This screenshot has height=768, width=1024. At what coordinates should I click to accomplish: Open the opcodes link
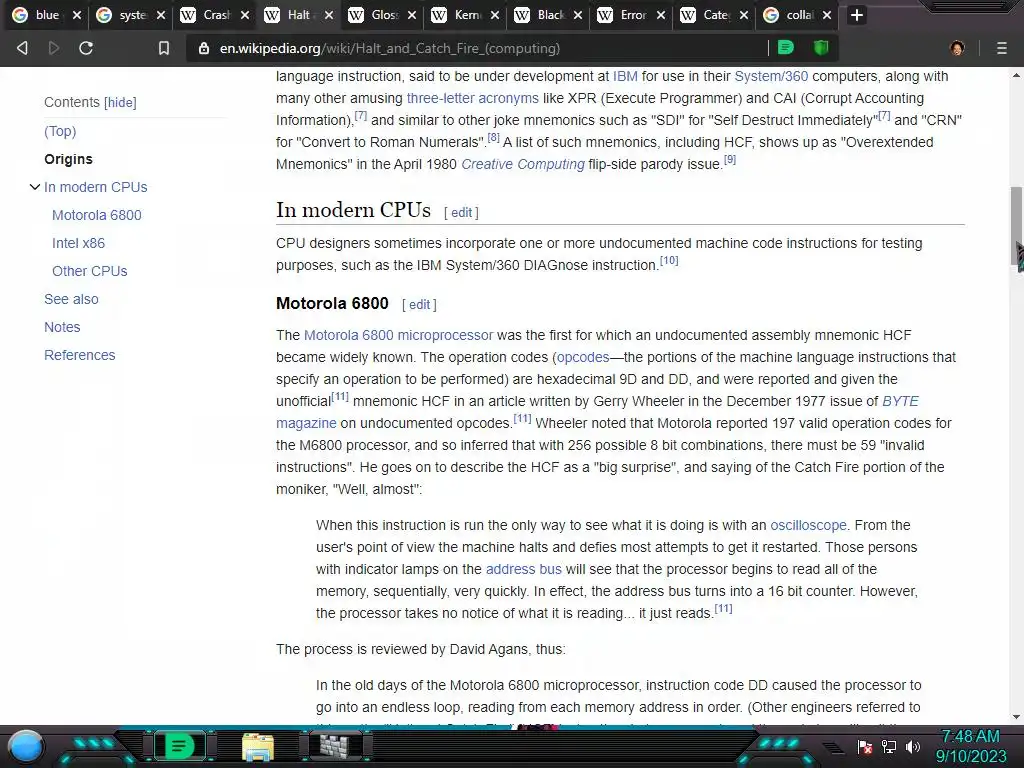pyautogui.click(x=583, y=358)
